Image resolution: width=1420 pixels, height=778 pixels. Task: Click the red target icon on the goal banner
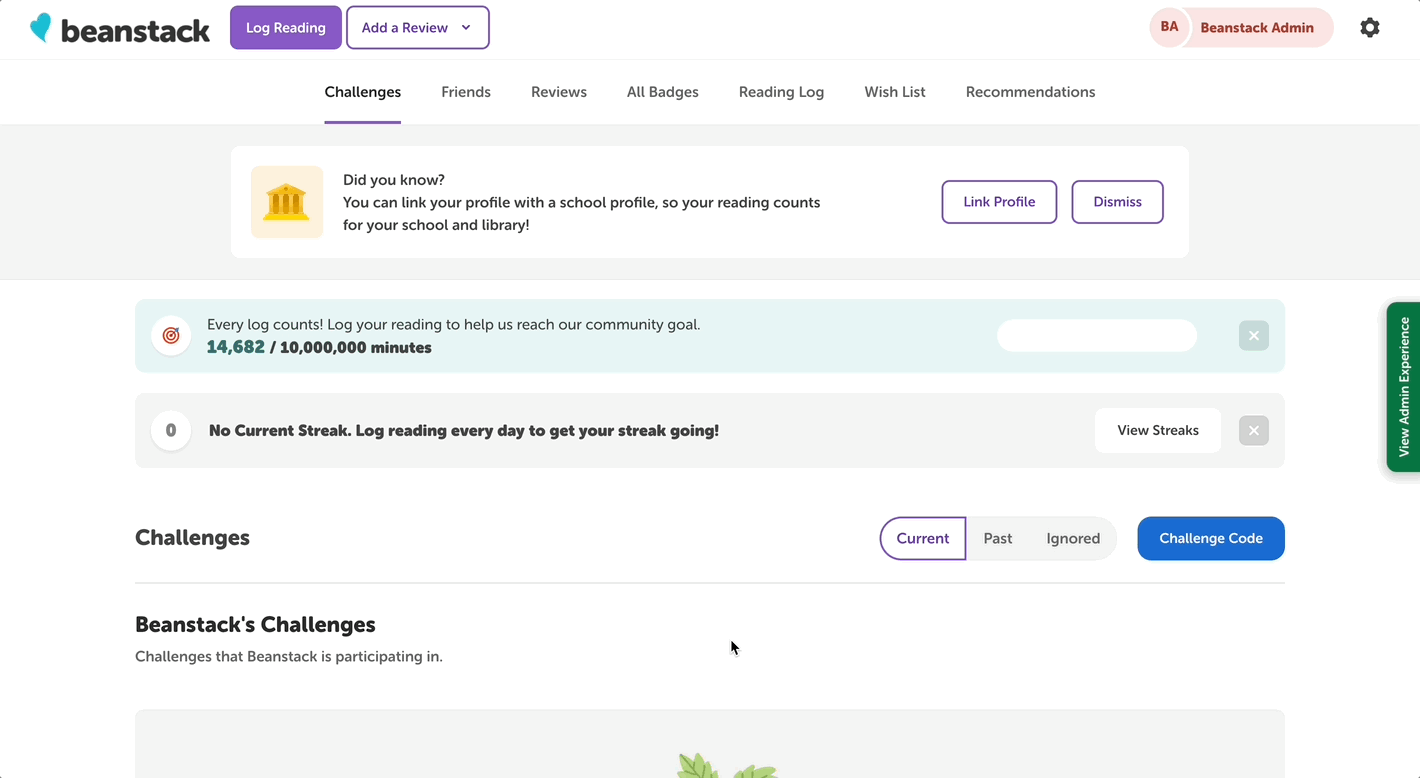[x=170, y=336]
